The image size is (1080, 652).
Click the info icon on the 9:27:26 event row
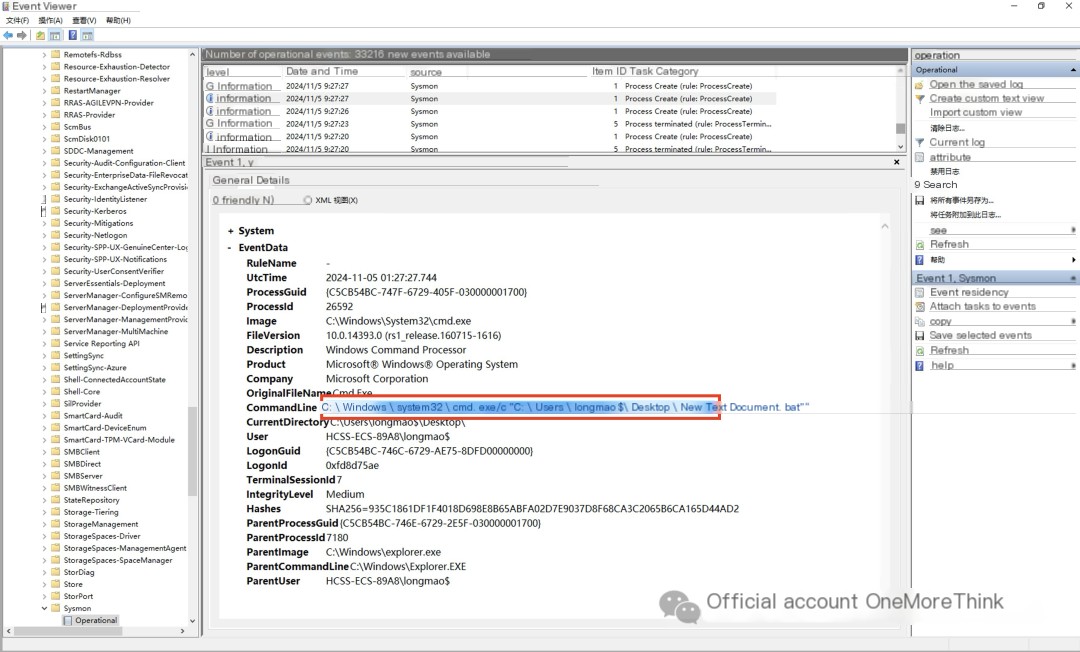tap(209, 111)
